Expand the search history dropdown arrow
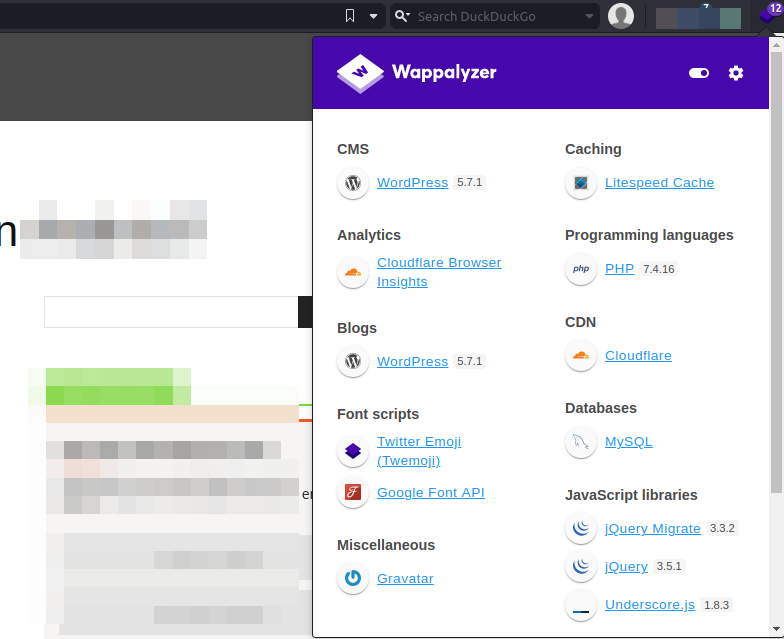 [x=589, y=16]
